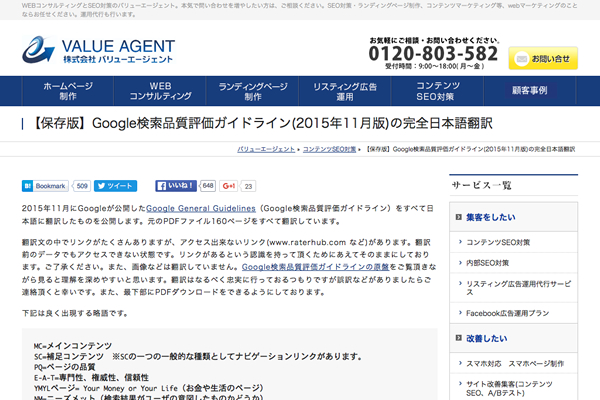Open the Google General Guidelines link
This screenshot has height=400, width=600.
coord(201,209)
